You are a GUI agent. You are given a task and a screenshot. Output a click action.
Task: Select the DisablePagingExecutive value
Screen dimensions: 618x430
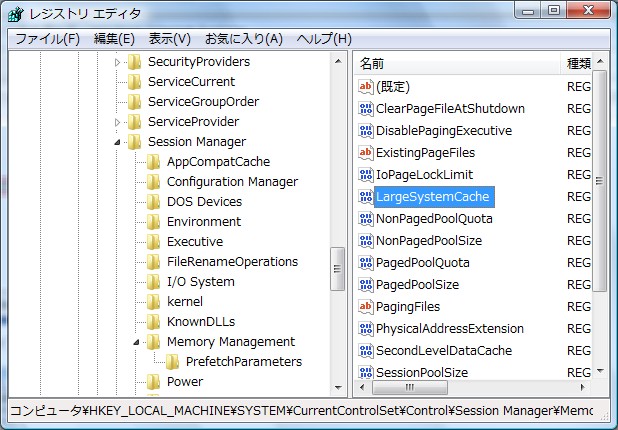443,130
